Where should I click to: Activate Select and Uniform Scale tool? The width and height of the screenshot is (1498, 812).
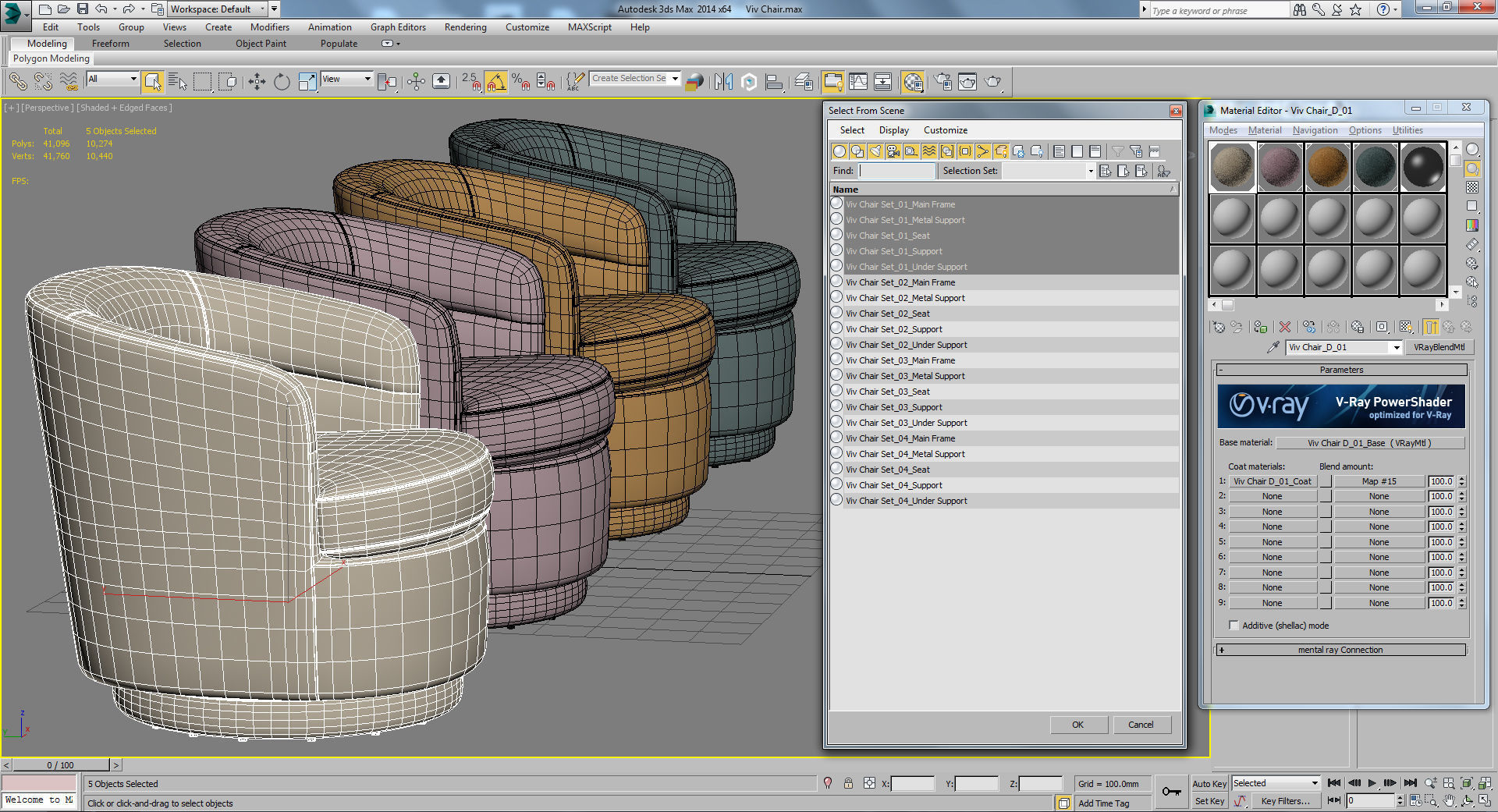point(307,81)
